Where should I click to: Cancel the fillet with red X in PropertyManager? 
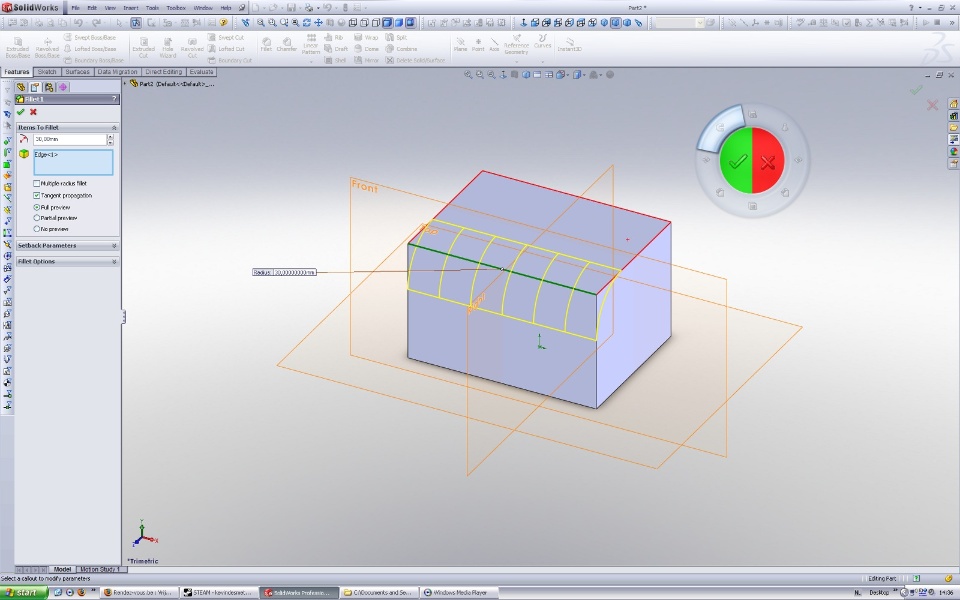point(33,112)
